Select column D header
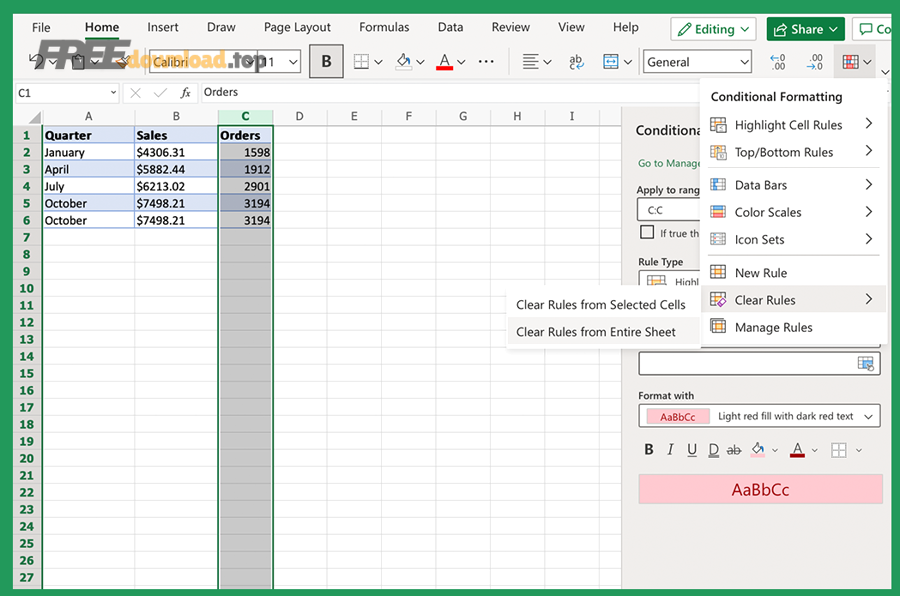Screen dimensions: 900x596 300,117
